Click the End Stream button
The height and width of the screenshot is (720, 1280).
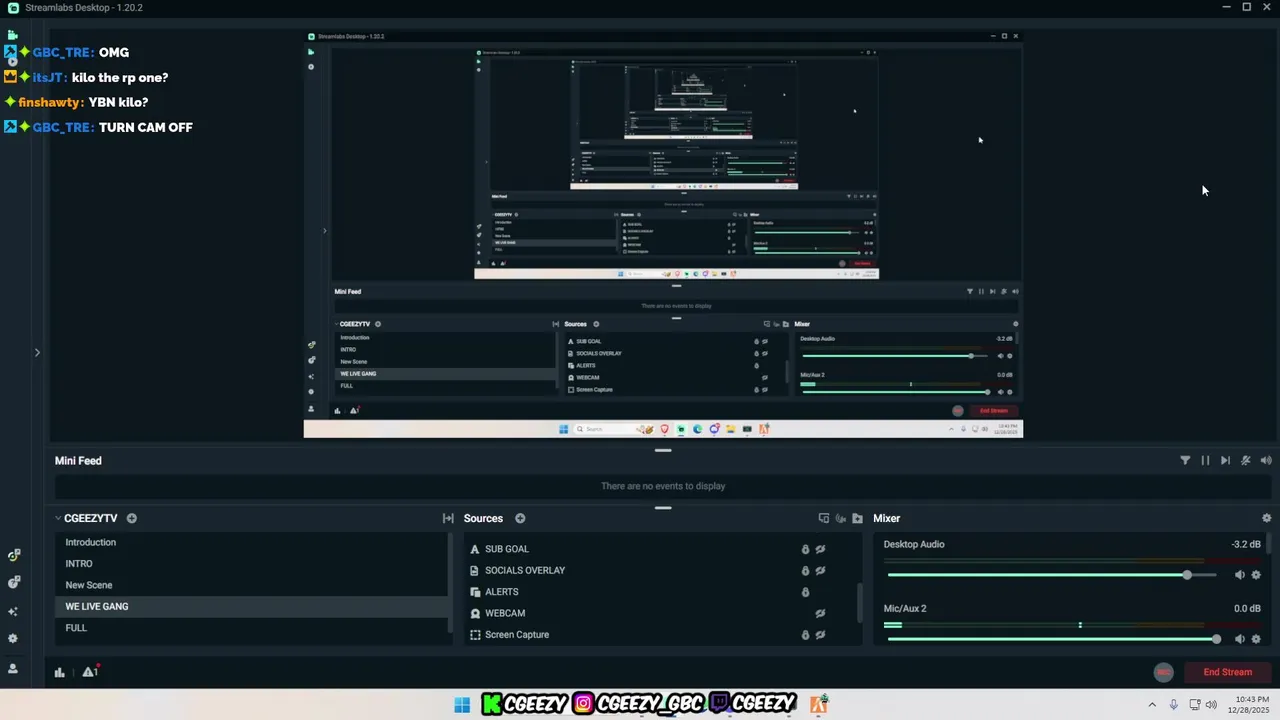1227,672
